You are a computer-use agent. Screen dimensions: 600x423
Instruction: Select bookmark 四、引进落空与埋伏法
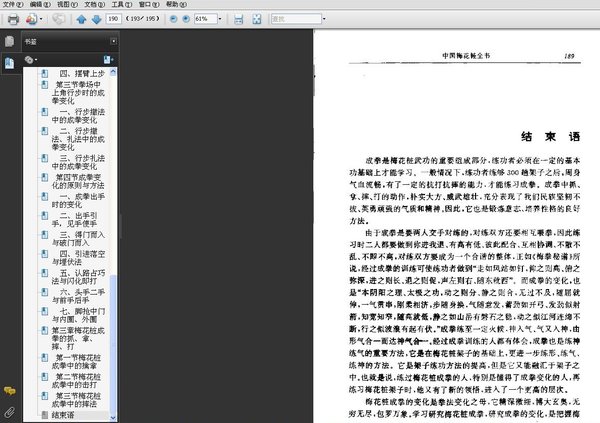click(78, 258)
